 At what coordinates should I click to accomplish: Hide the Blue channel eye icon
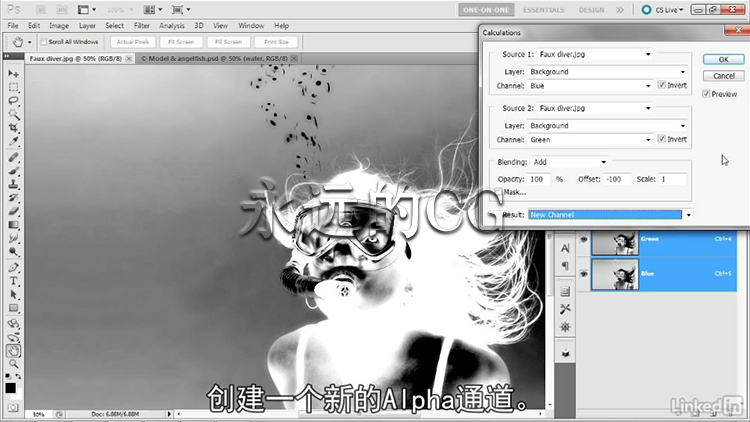coord(584,274)
